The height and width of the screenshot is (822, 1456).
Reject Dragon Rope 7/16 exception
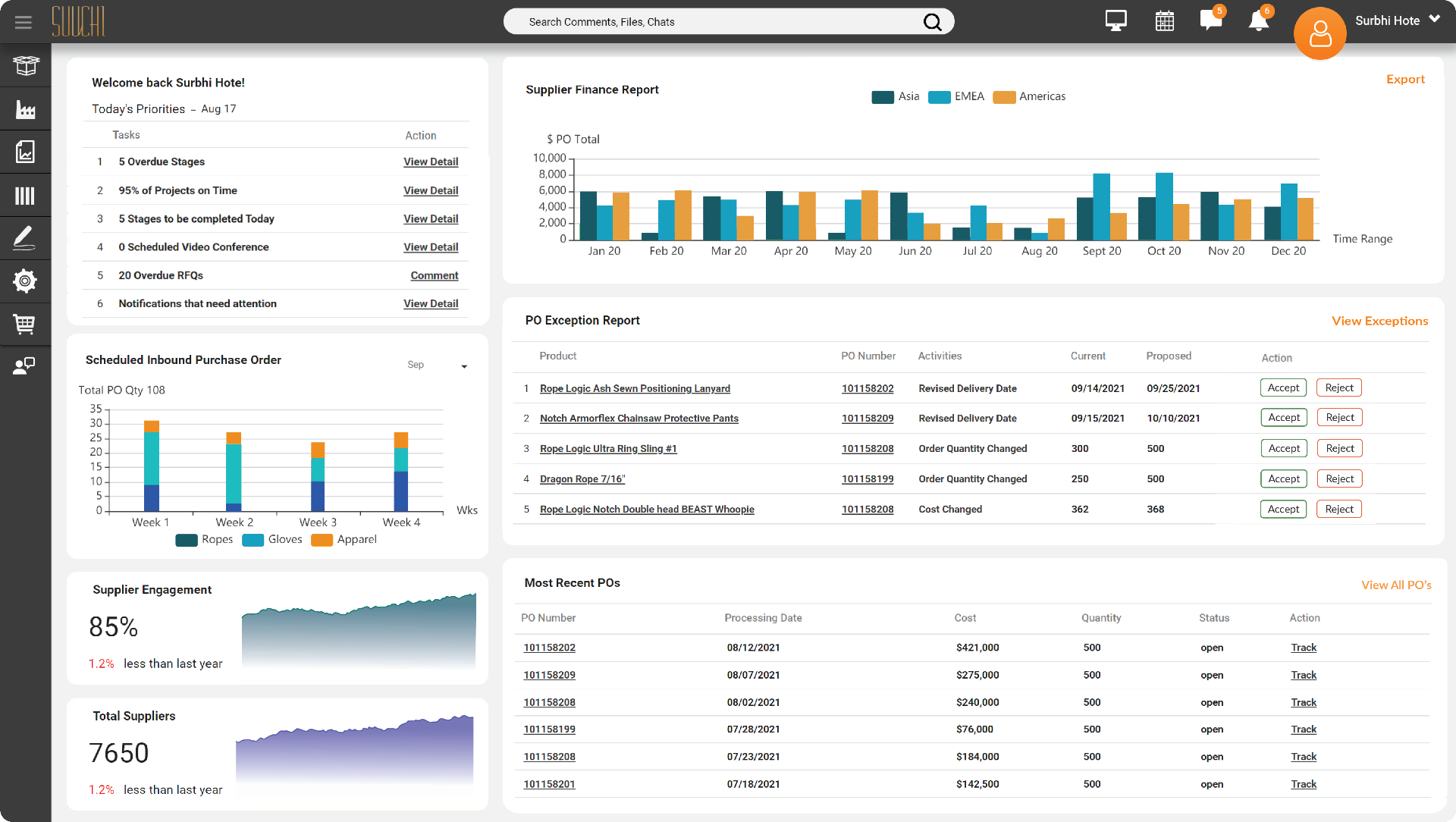tap(1340, 478)
